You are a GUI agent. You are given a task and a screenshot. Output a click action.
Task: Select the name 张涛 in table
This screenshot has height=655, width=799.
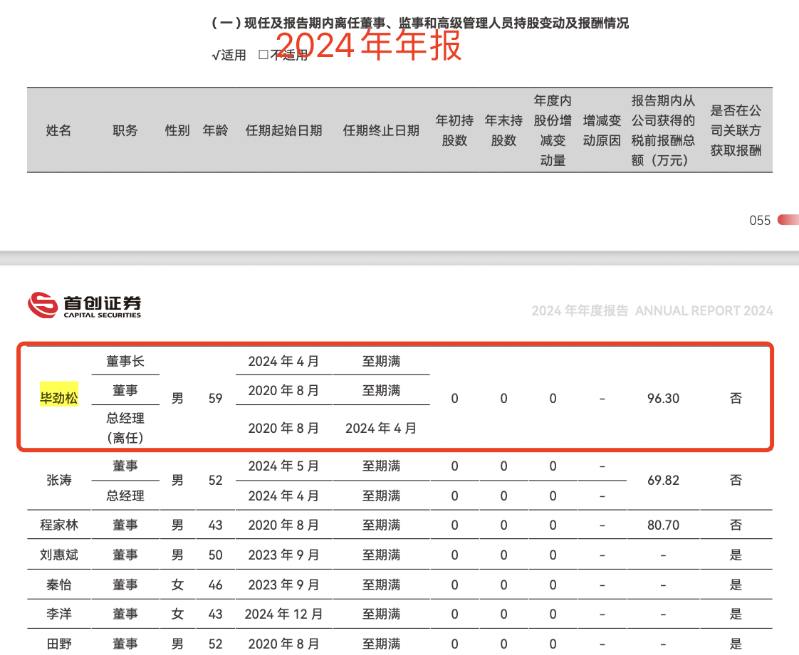pyautogui.click(x=58, y=480)
